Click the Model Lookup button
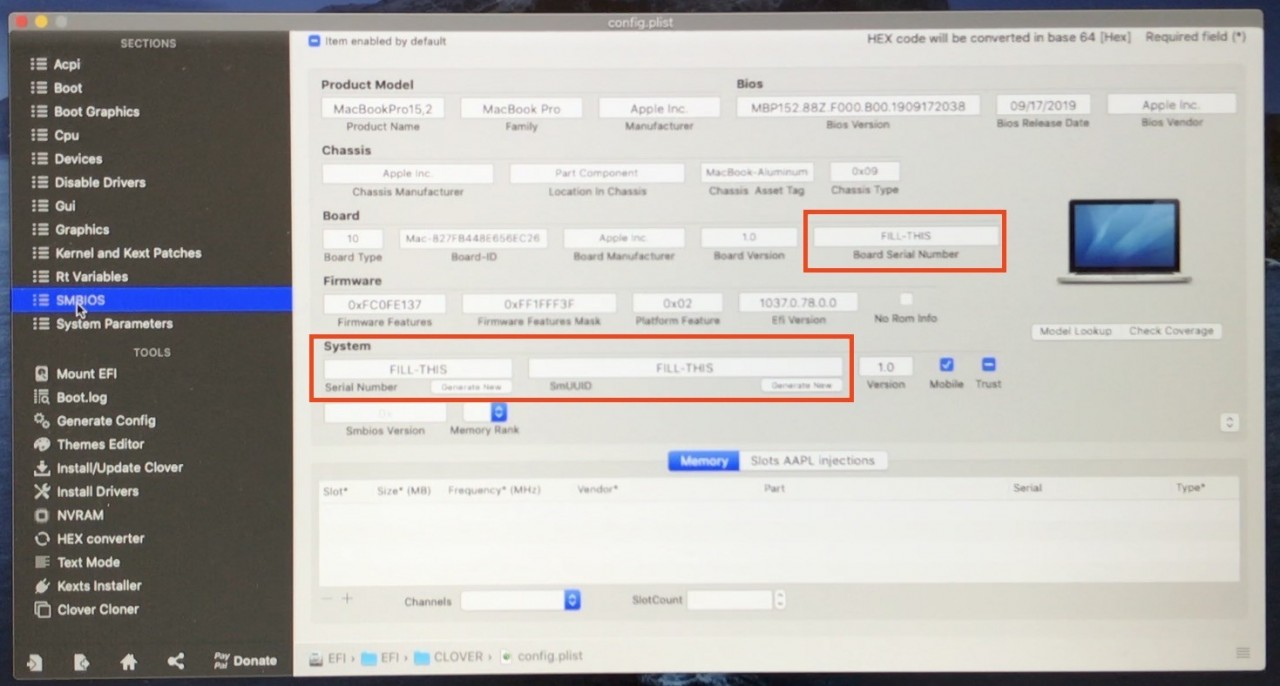 point(1076,331)
